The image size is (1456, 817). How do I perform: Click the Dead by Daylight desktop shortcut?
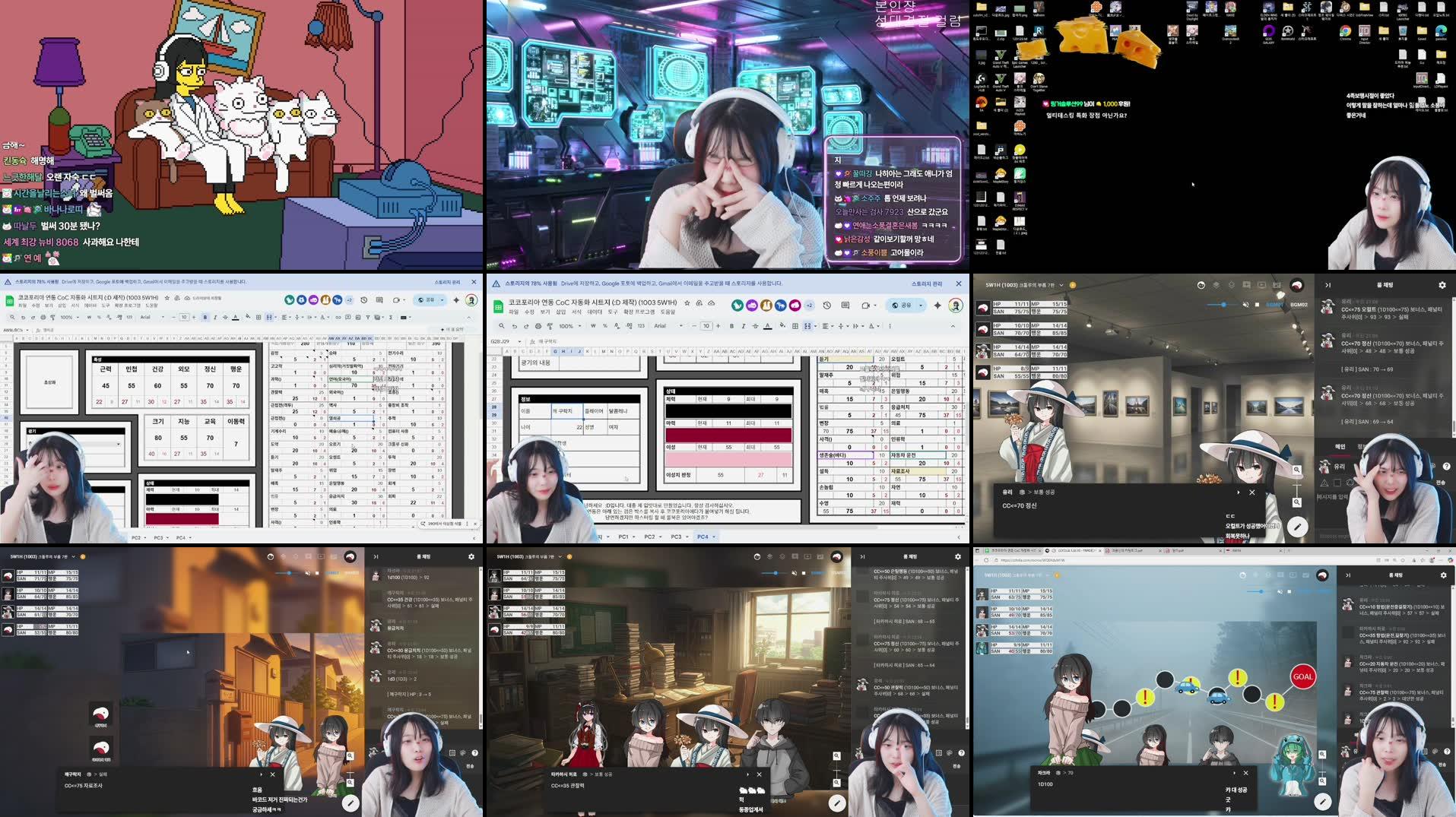1191,9
